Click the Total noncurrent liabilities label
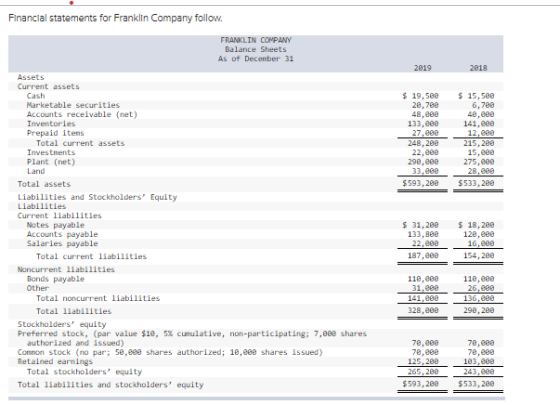Screen dimensions: 560x405 98,298
